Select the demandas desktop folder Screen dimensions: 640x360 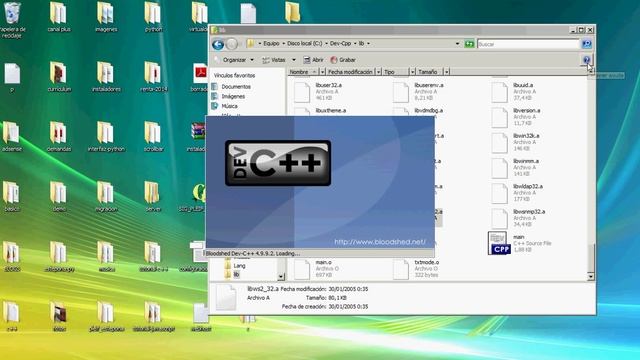[x=59, y=137]
